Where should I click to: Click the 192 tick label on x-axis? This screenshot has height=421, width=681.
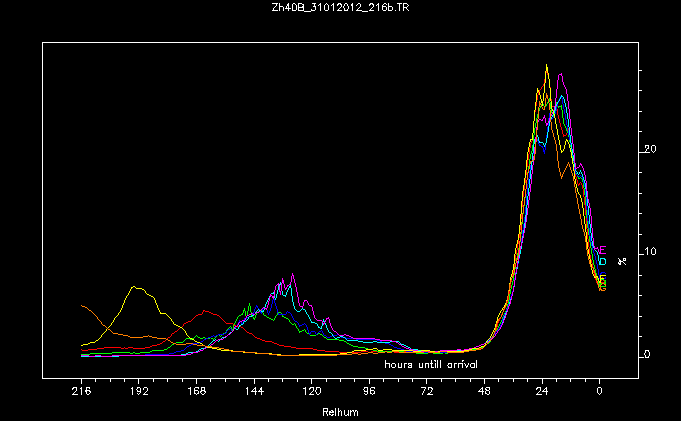(x=139, y=393)
